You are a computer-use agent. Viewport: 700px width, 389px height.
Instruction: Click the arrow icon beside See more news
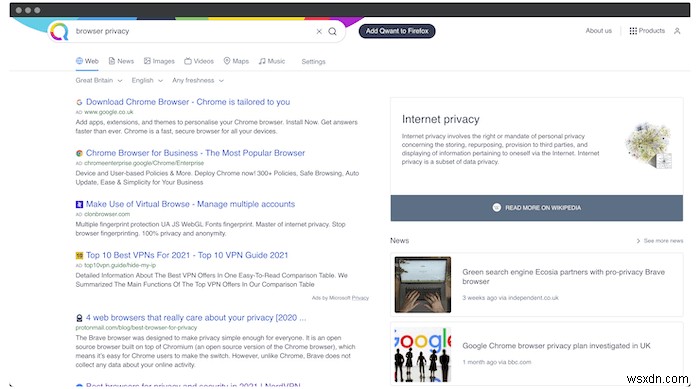[638, 241]
